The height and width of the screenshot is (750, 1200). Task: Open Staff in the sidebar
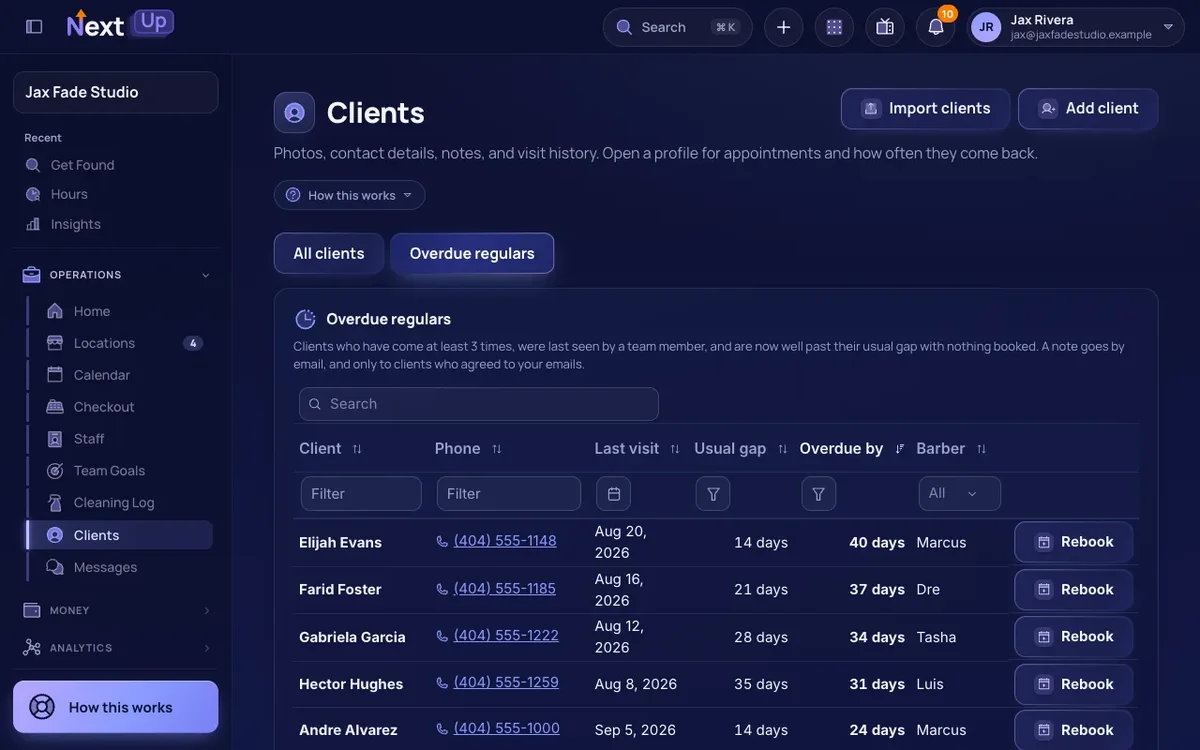(120, 439)
